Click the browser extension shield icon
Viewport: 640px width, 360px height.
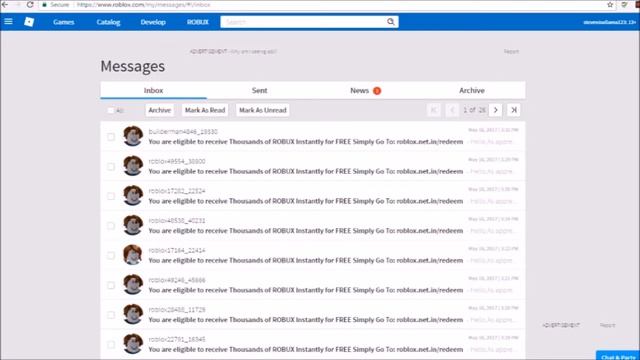(x=624, y=4)
